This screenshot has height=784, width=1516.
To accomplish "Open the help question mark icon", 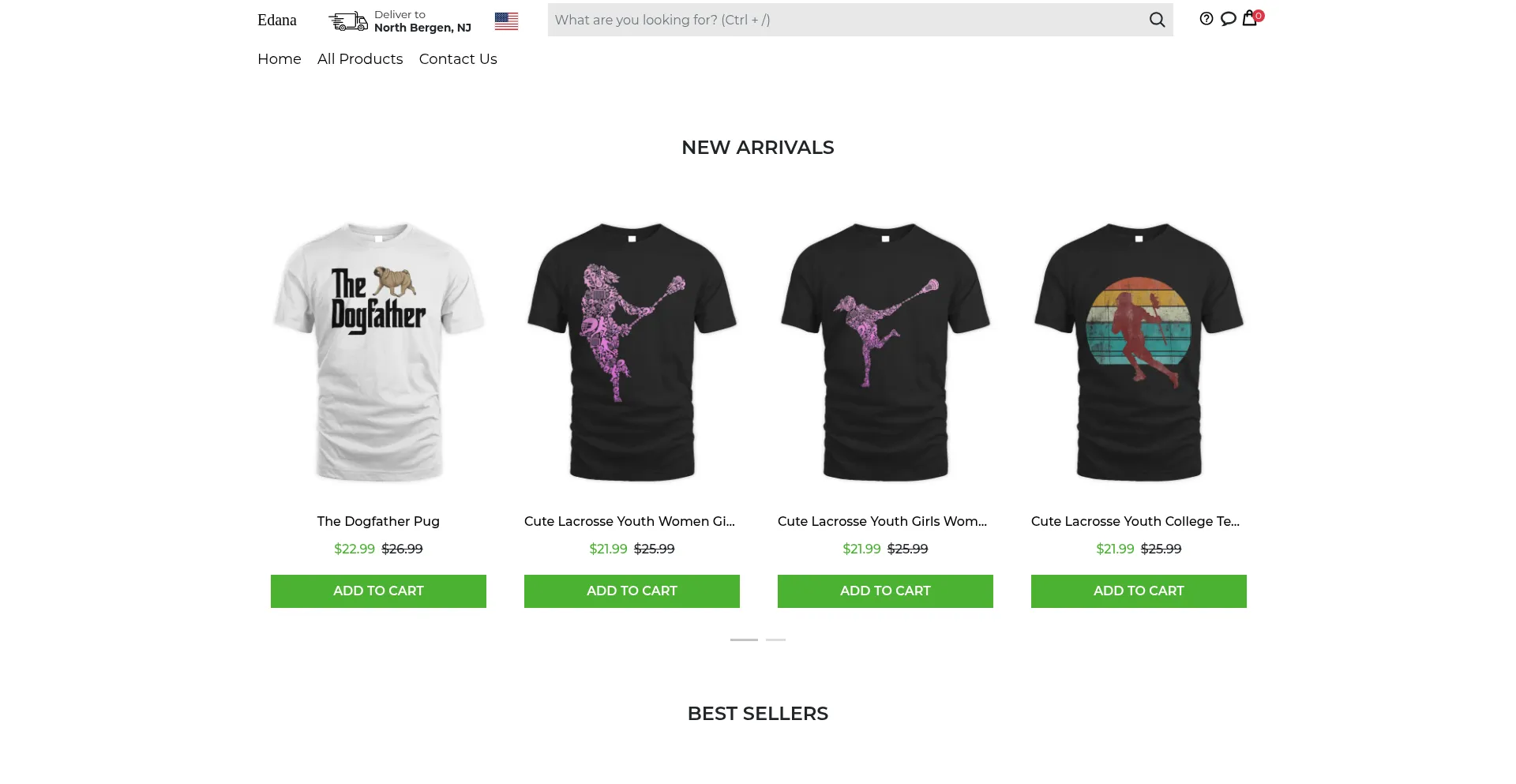I will pyautogui.click(x=1206, y=19).
